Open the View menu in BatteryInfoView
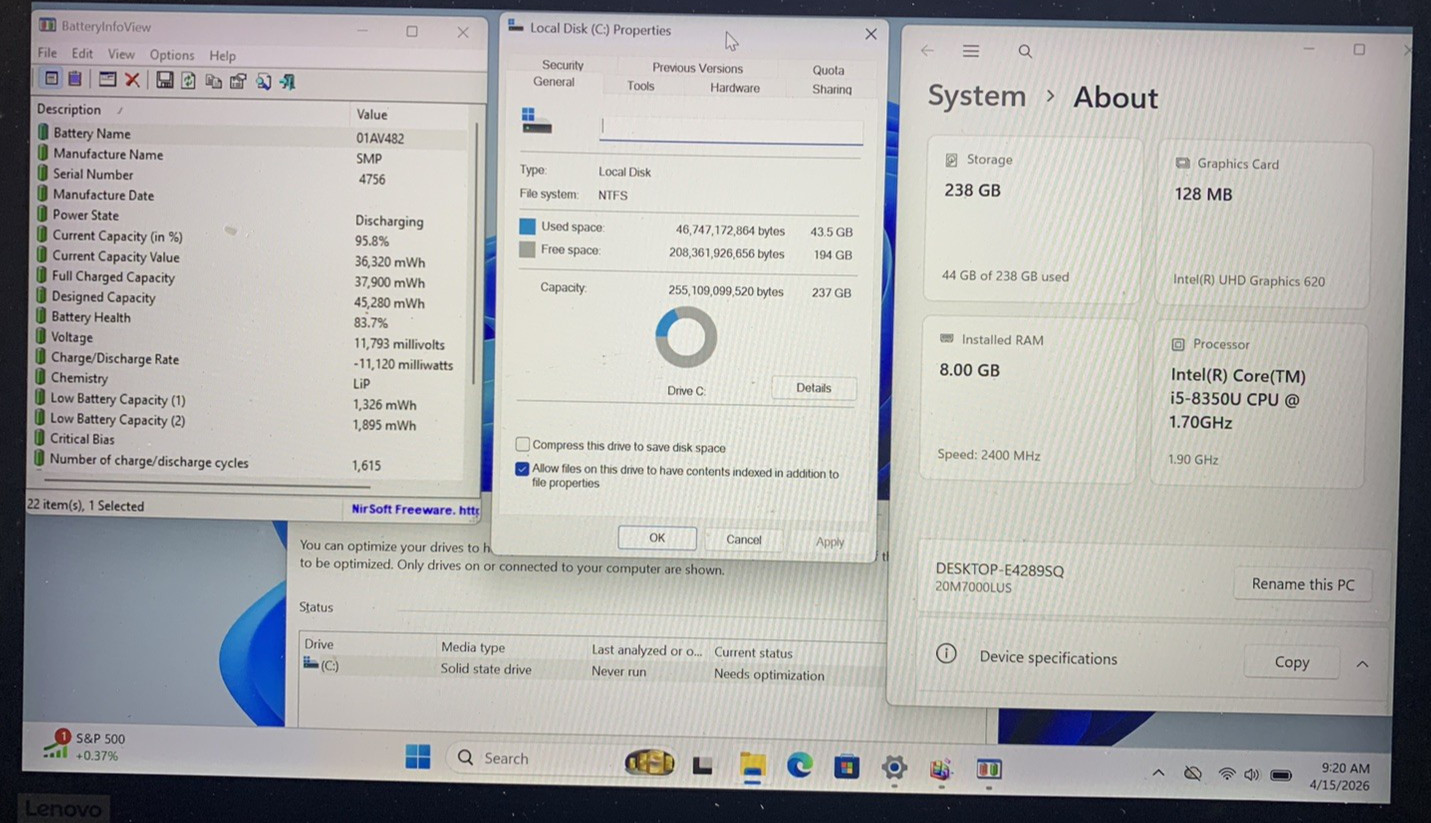The height and width of the screenshot is (823, 1431). coord(121,54)
